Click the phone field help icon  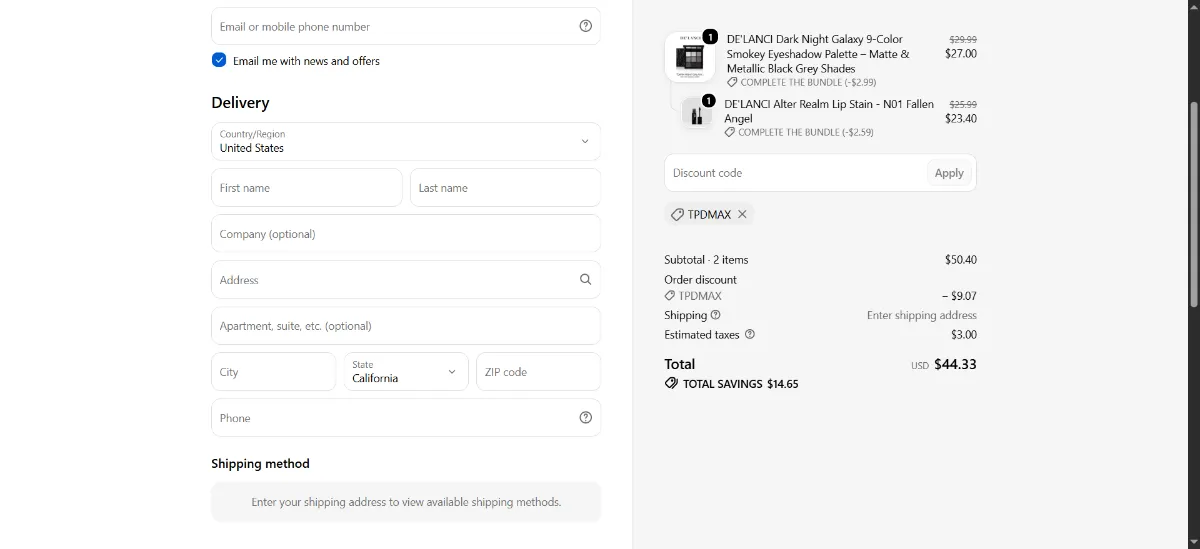pos(586,418)
